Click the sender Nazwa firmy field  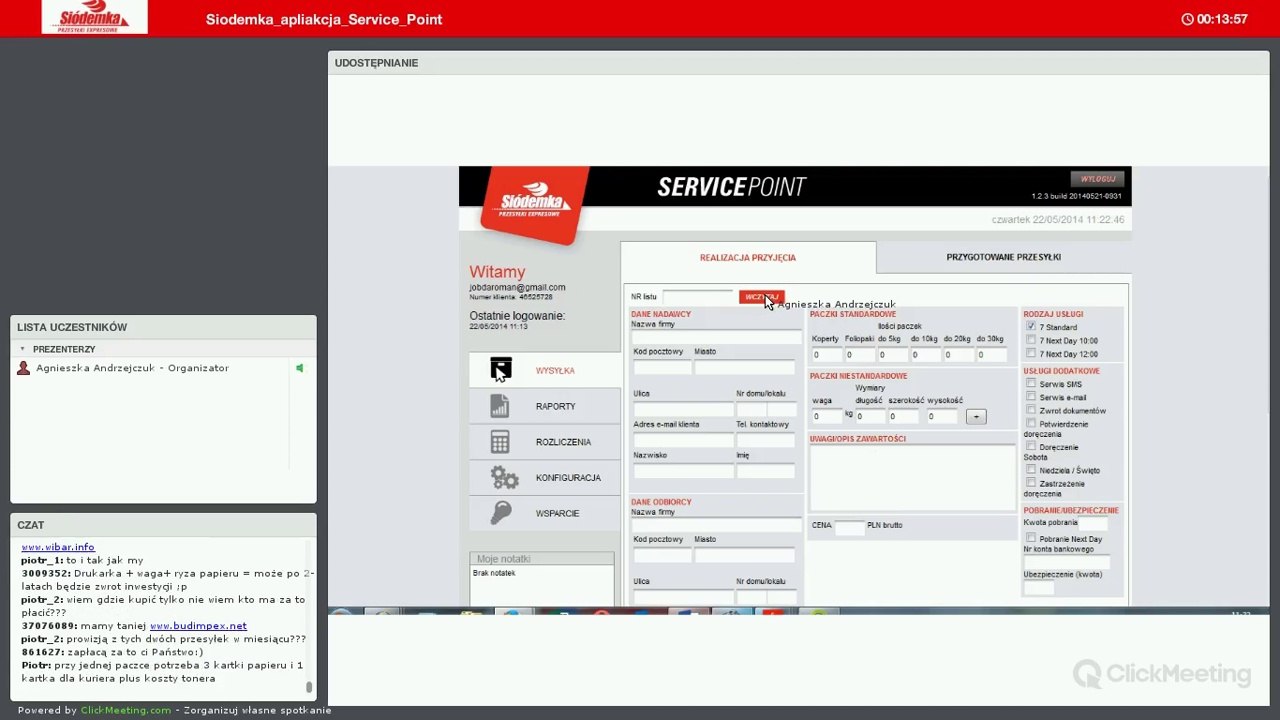tap(716, 337)
